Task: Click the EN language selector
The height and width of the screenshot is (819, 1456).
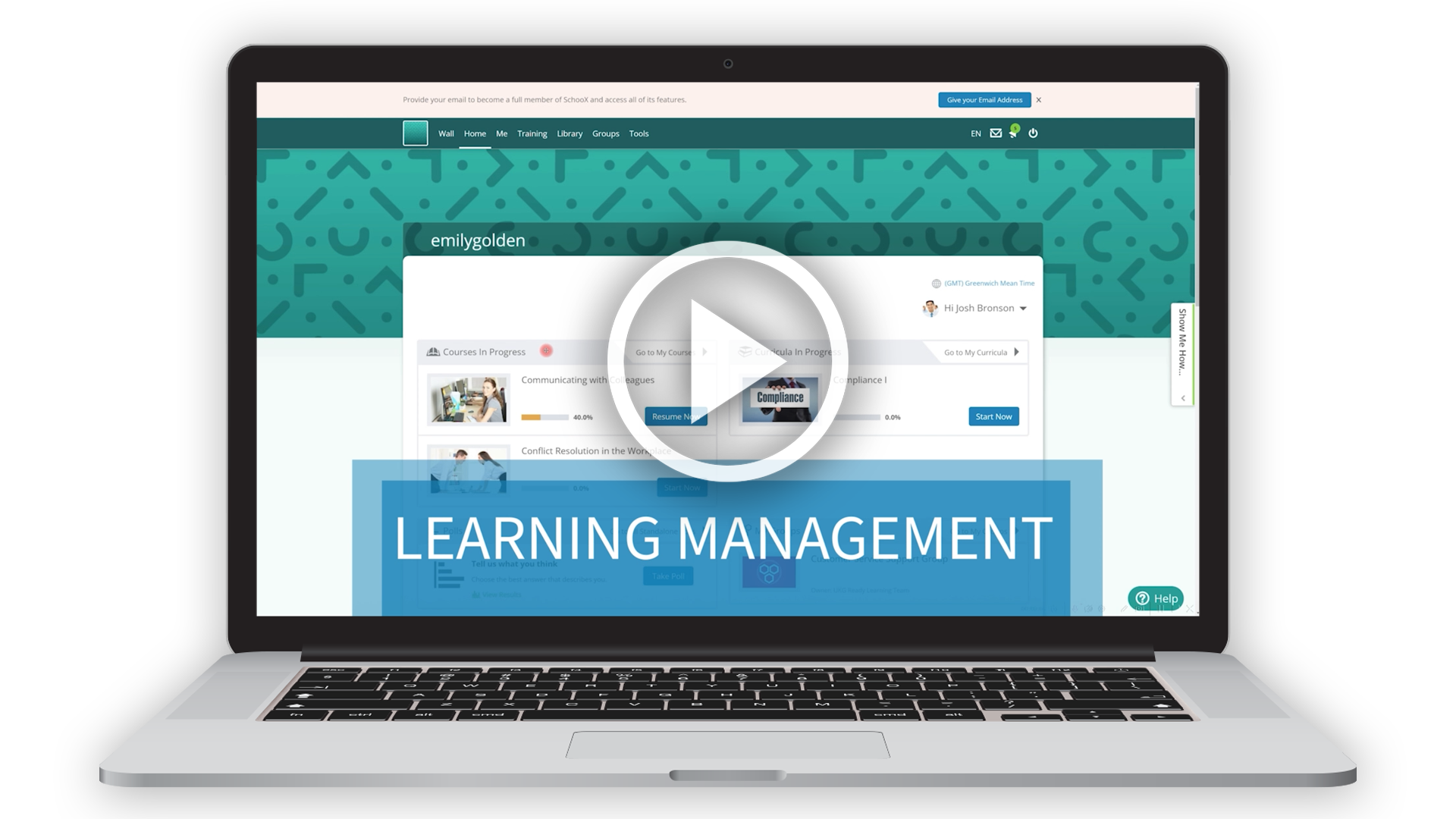Action: click(975, 132)
